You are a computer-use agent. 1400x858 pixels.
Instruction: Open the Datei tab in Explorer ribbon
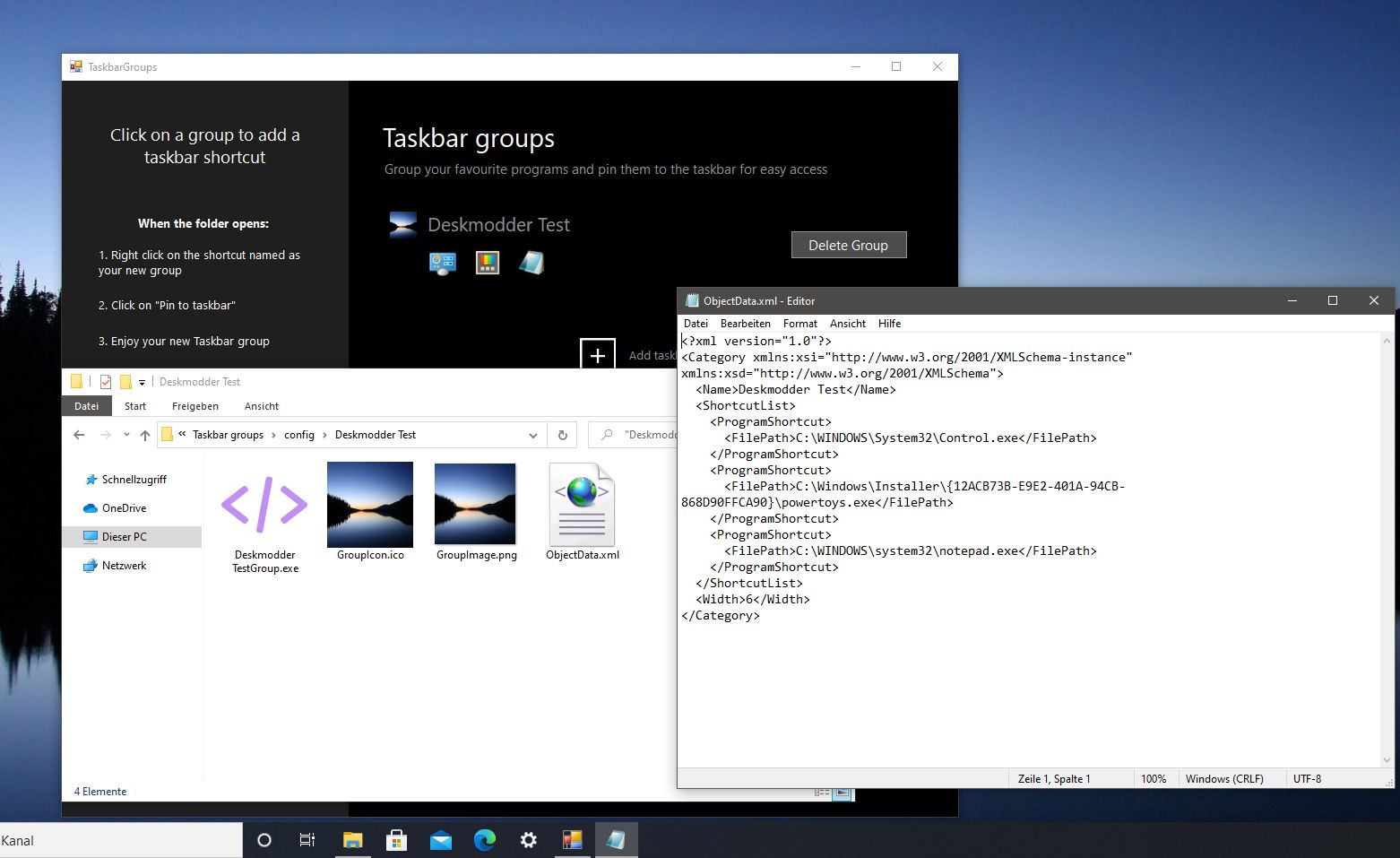87,406
